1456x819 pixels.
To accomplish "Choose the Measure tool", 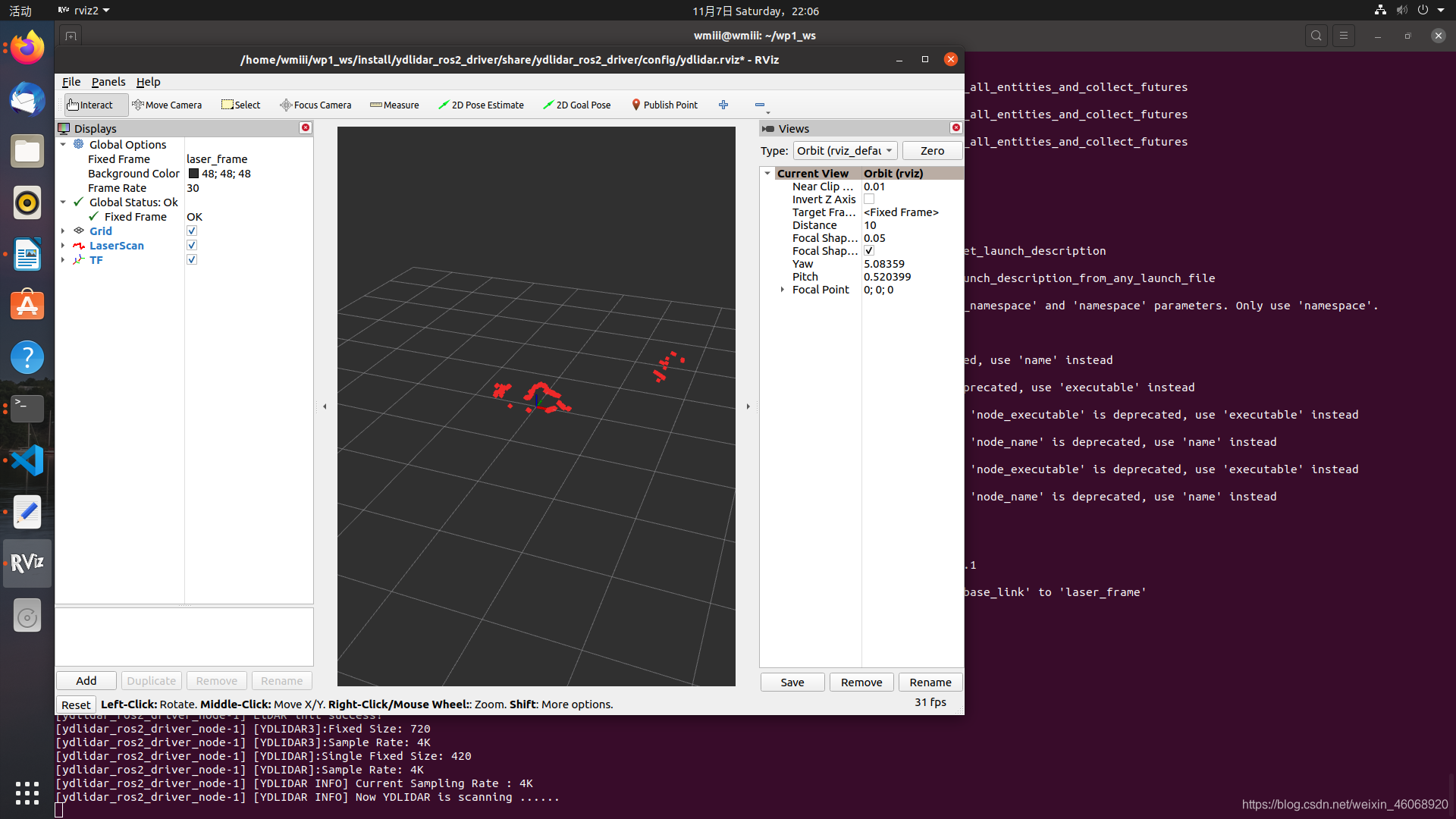I will click(394, 105).
